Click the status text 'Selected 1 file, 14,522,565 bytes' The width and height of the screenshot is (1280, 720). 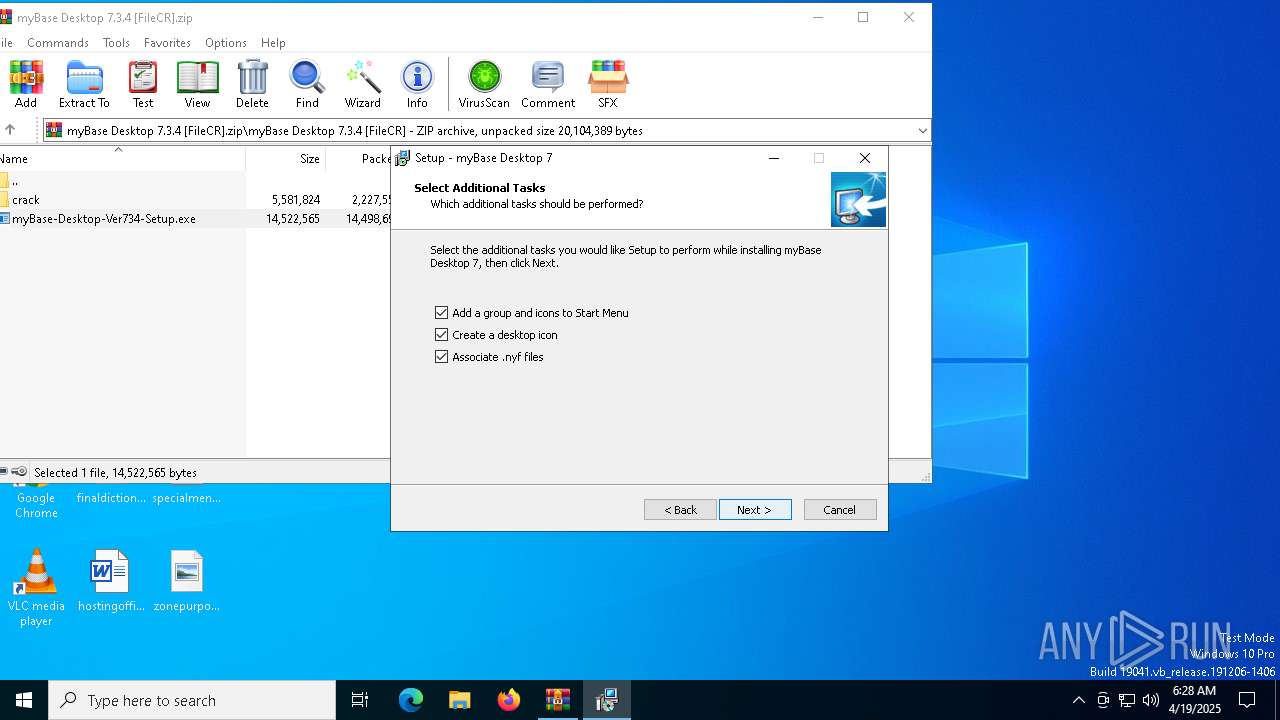pos(115,473)
